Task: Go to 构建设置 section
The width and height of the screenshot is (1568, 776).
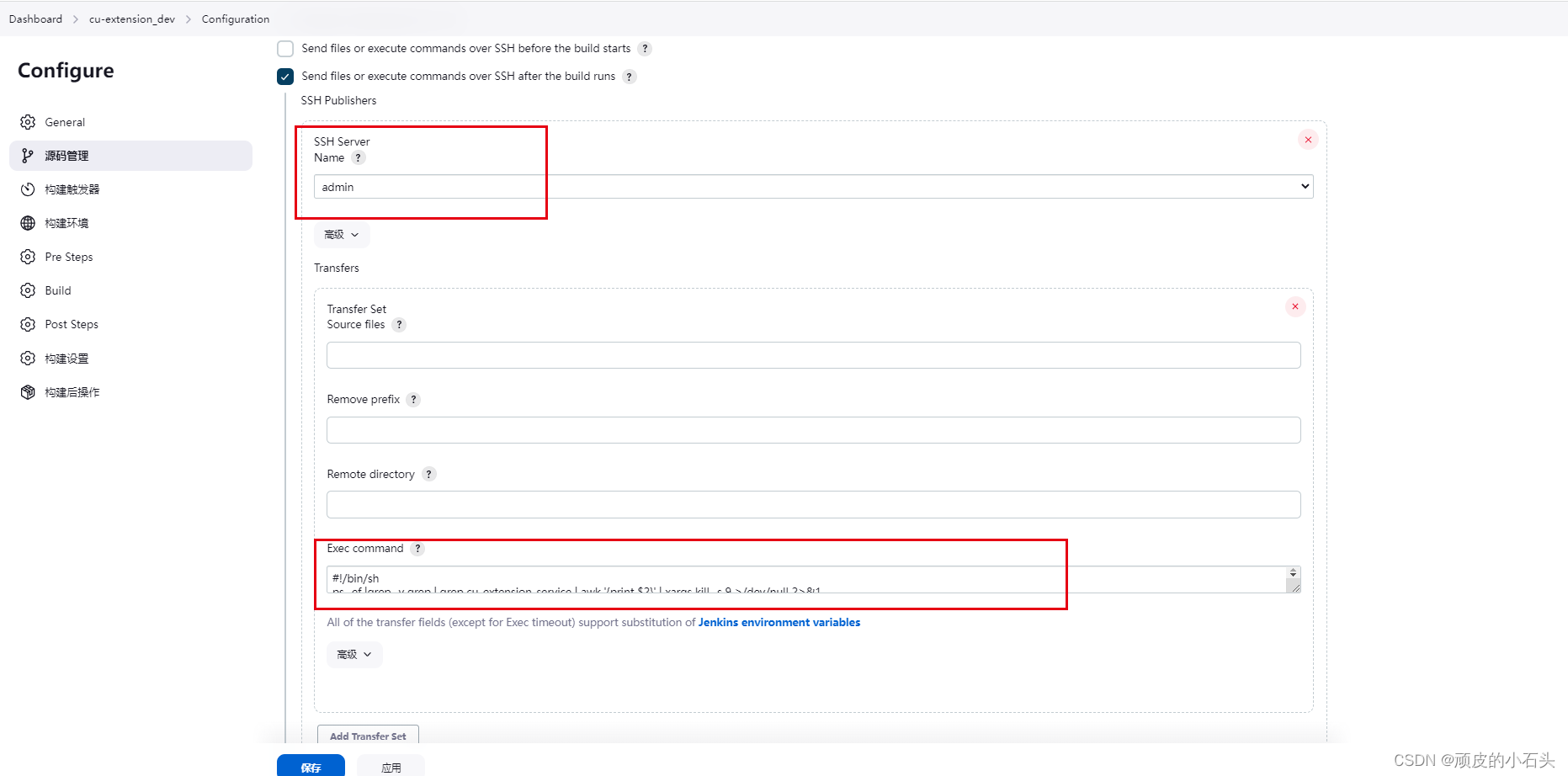Action: pos(130,359)
